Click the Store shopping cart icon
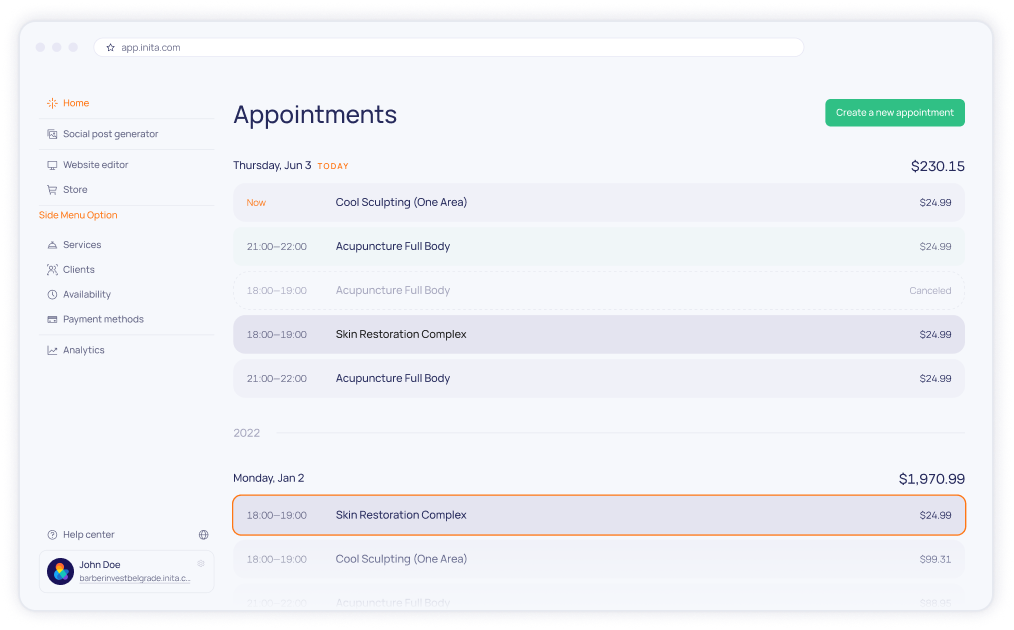 52,189
